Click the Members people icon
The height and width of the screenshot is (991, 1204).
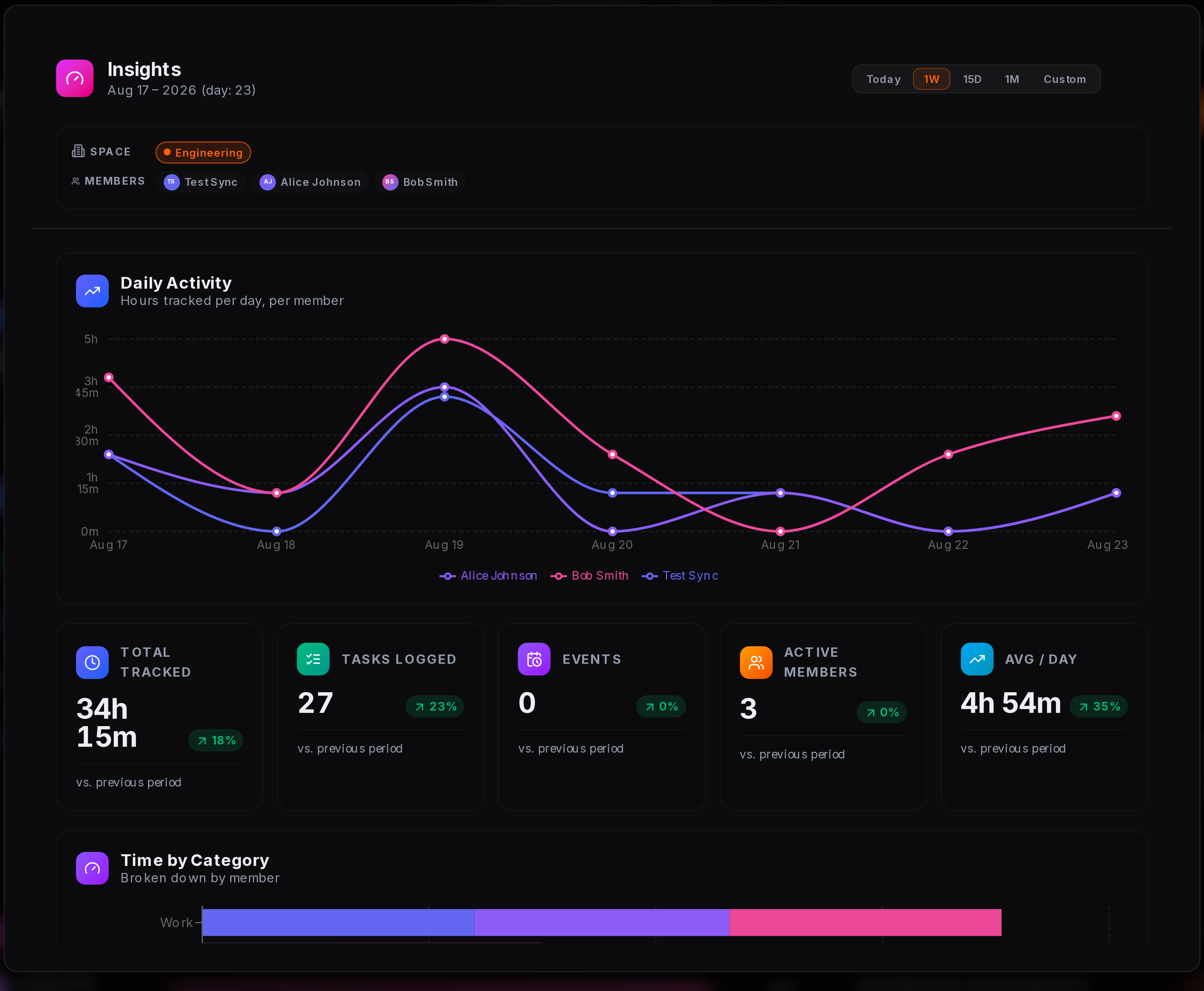pos(75,181)
